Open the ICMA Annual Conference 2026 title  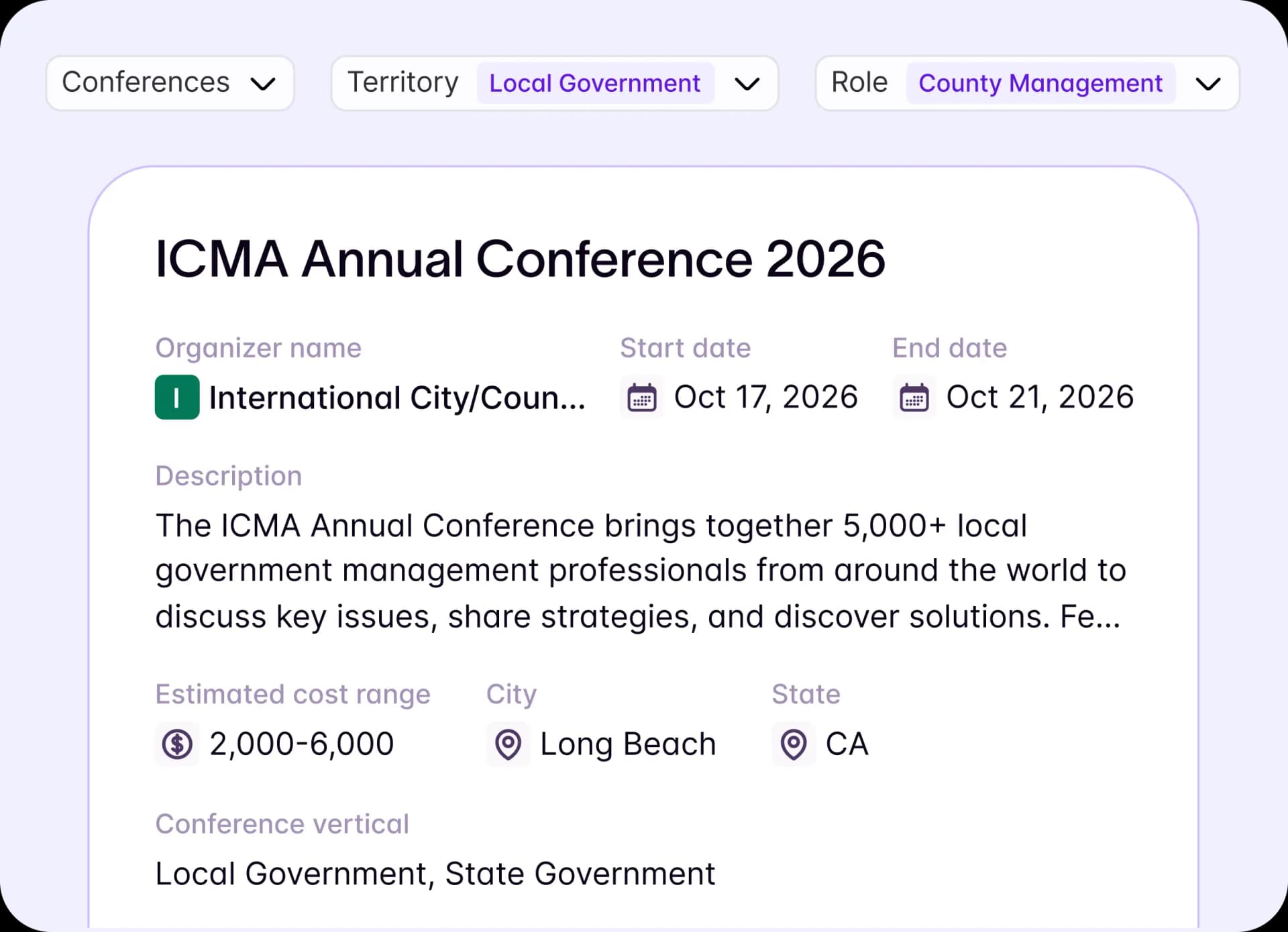pyautogui.click(x=520, y=259)
